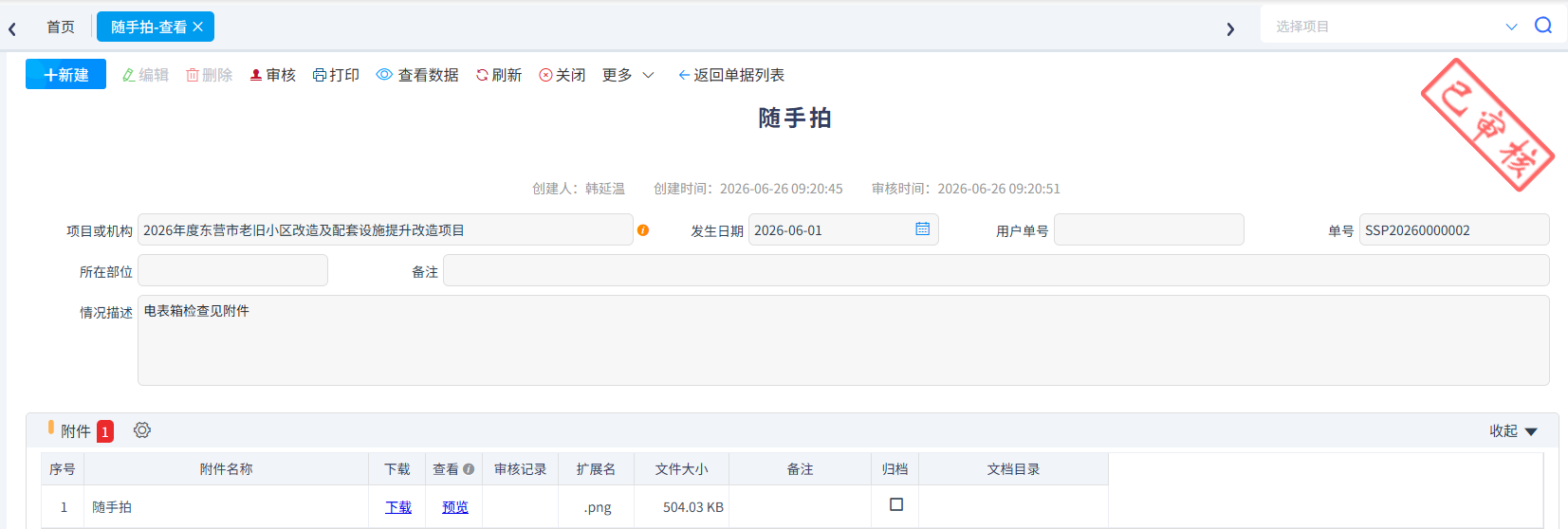Toggle the 归档 checkbox for 随手拍 attachment
Image resolution: width=1568 pixels, height=529 pixels.
896,504
